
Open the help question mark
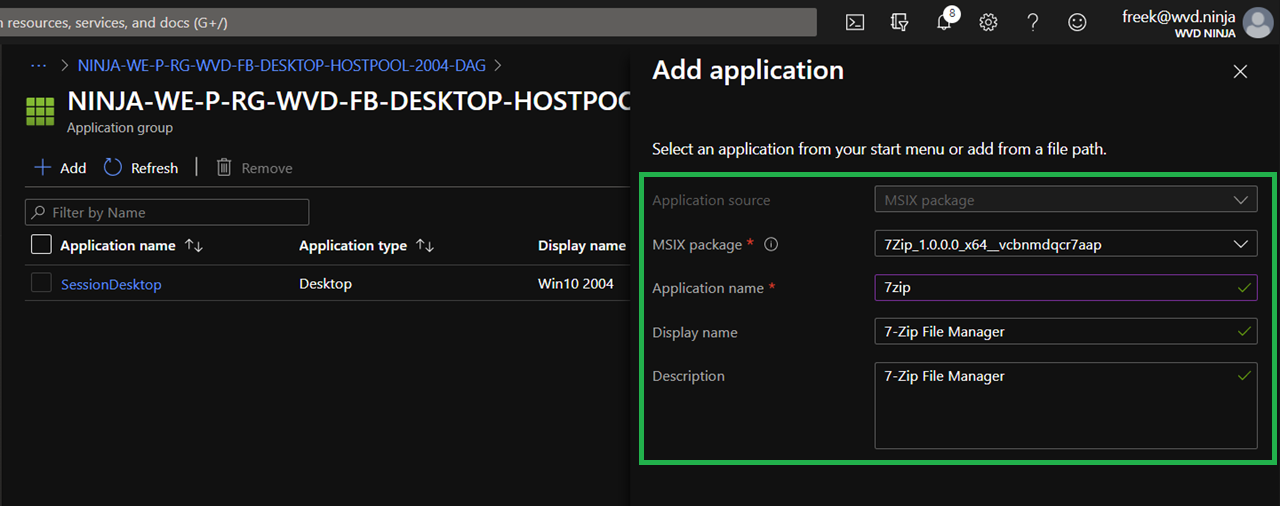tap(1033, 22)
